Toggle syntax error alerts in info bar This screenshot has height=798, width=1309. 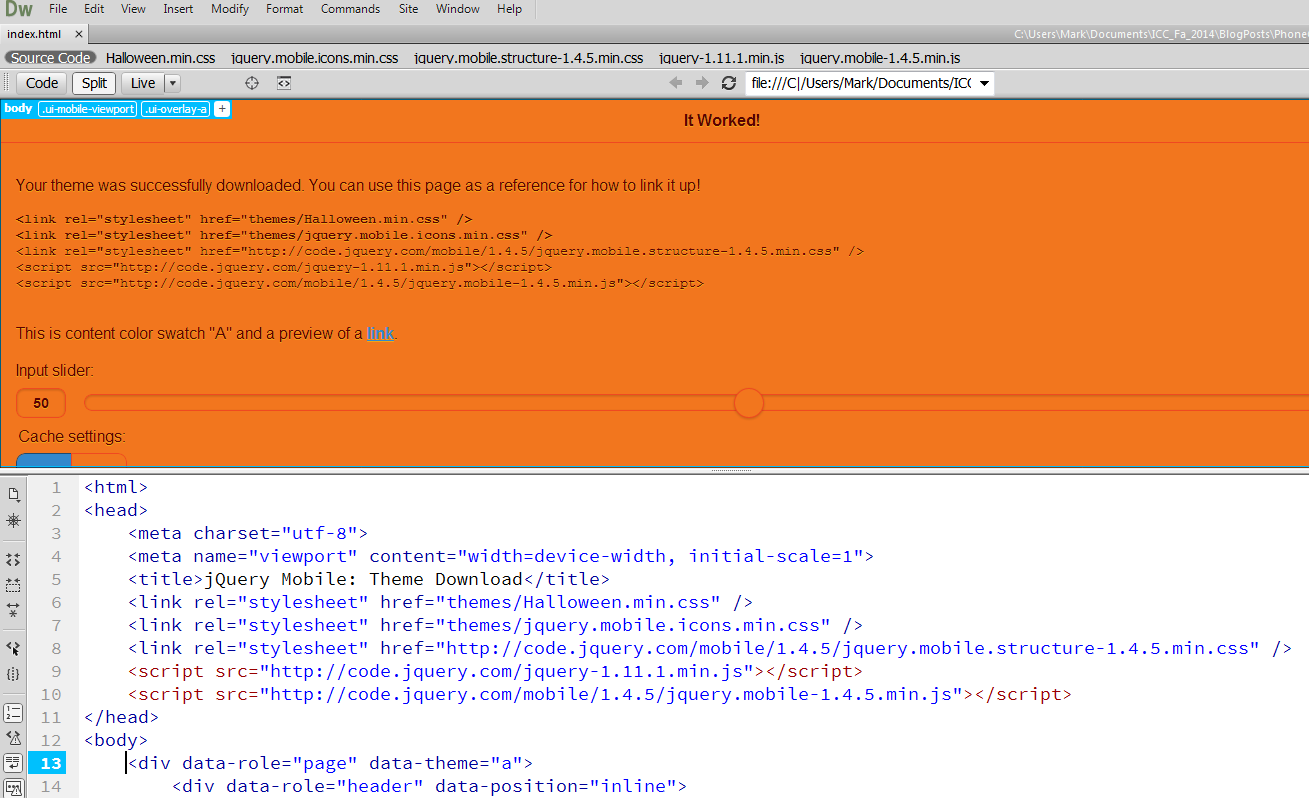click(x=14, y=788)
